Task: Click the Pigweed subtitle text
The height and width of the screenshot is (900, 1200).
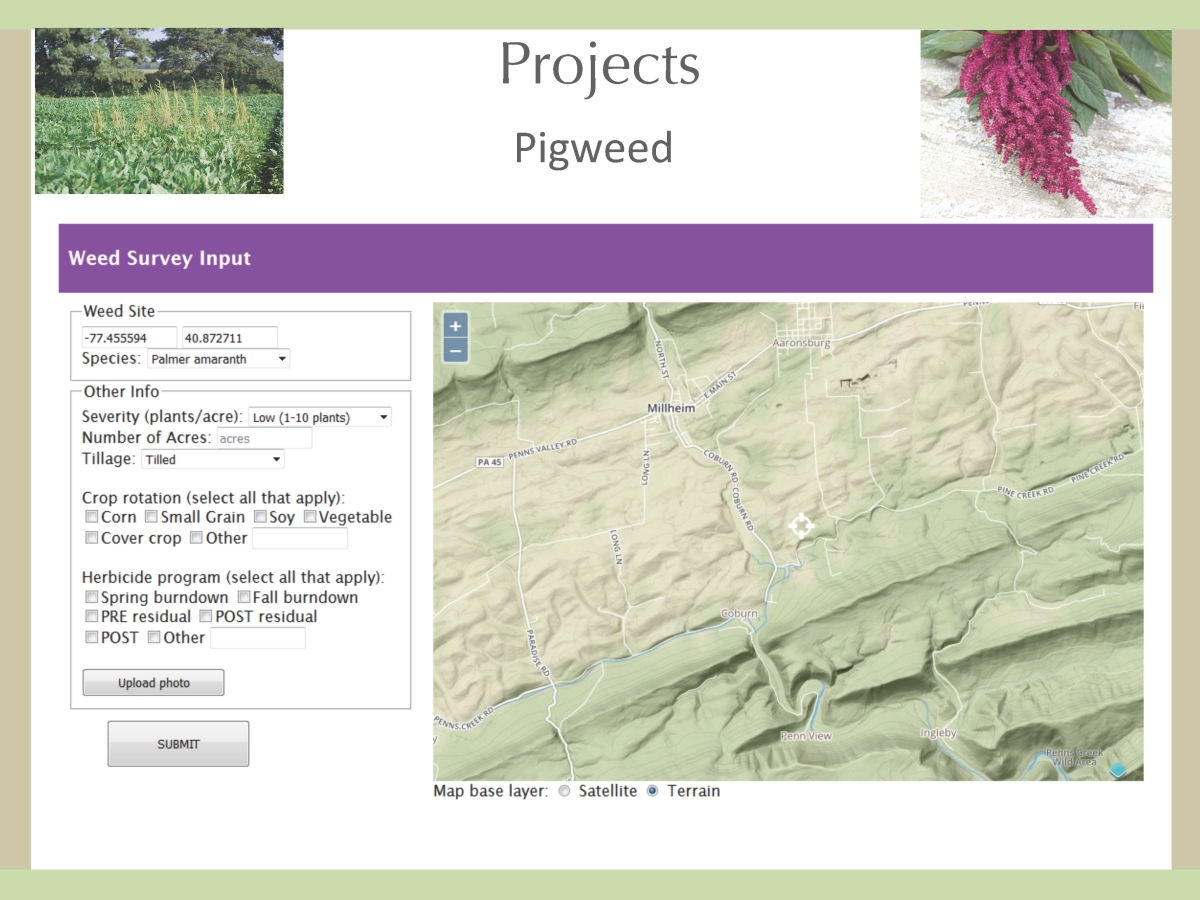Action: point(593,148)
